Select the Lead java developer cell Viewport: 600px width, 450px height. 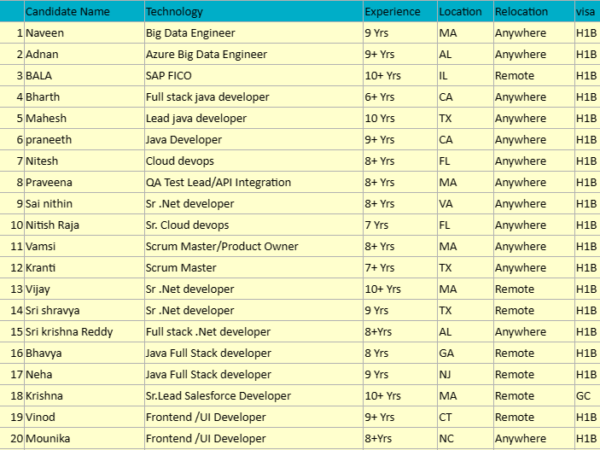tap(196, 118)
